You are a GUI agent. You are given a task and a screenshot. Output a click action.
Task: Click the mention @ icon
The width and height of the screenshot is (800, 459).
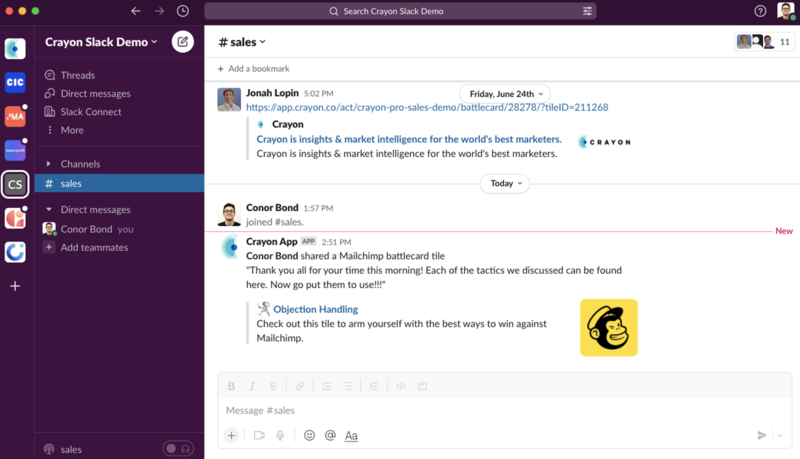(x=330, y=435)
